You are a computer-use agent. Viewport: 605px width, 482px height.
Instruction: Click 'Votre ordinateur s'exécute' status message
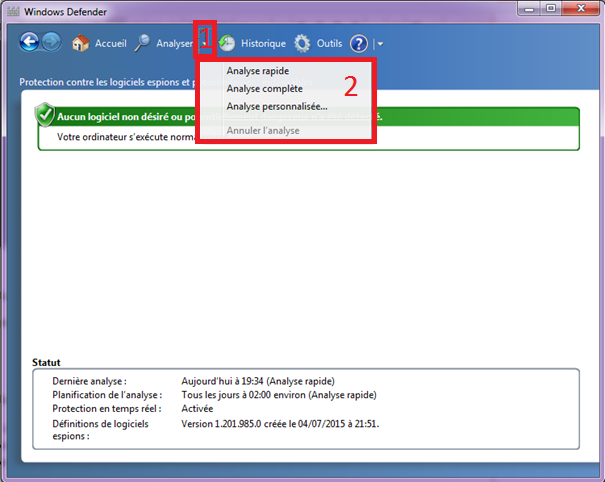[127, 137]
